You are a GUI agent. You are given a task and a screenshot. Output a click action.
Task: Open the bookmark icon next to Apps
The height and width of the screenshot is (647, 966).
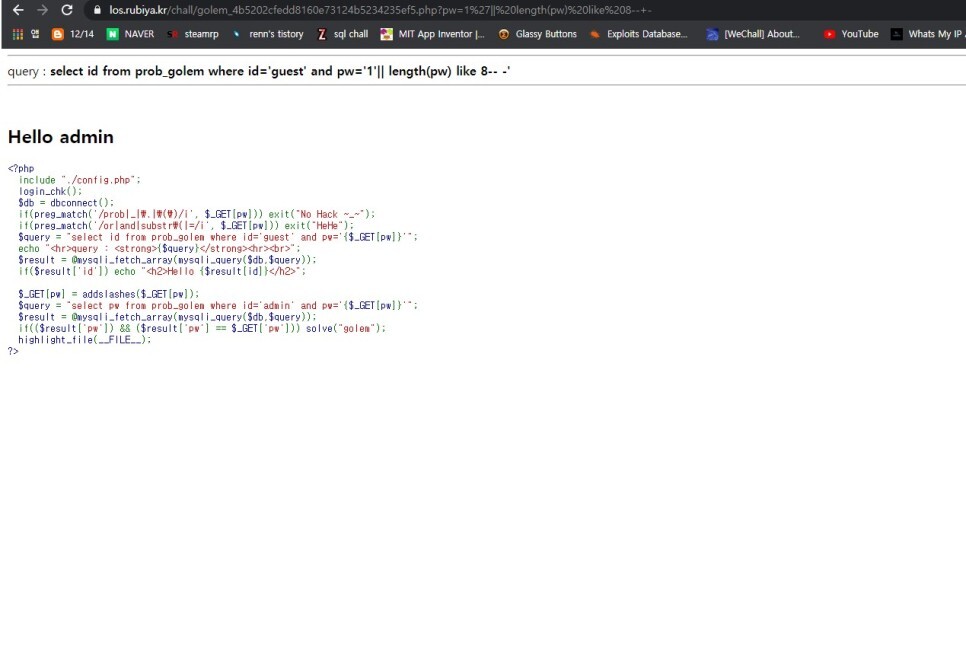(x=35, y=34)
